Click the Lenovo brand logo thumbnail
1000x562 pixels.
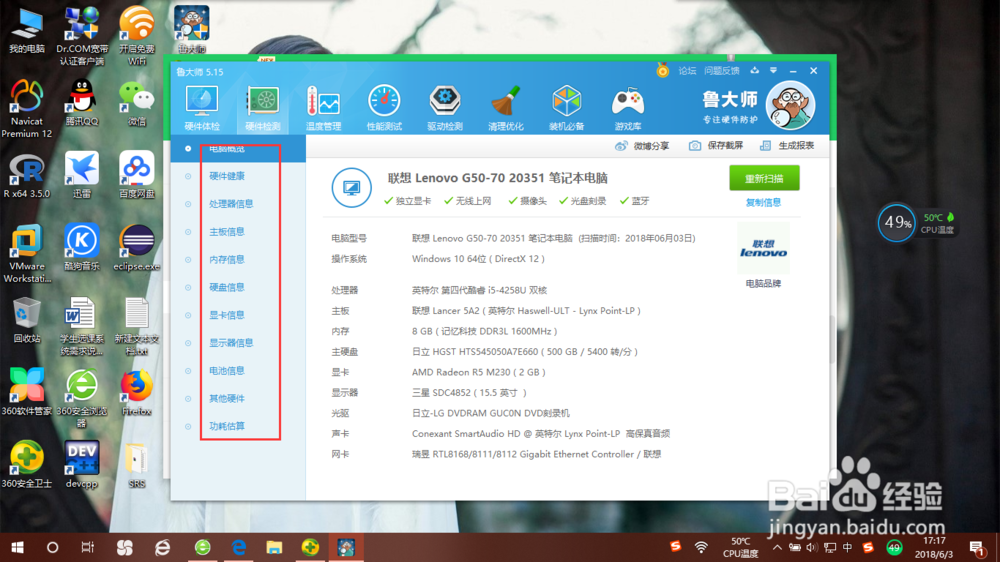(x=763, y=249)
